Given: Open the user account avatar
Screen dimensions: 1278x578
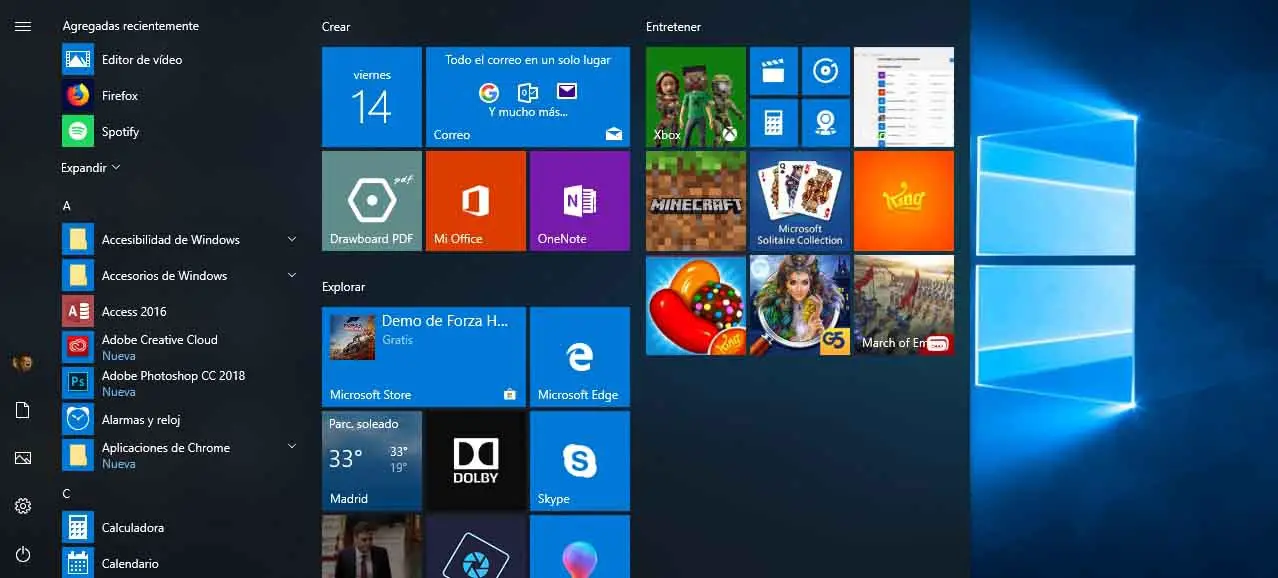Looking at the screenshot, I should [23, 363].
